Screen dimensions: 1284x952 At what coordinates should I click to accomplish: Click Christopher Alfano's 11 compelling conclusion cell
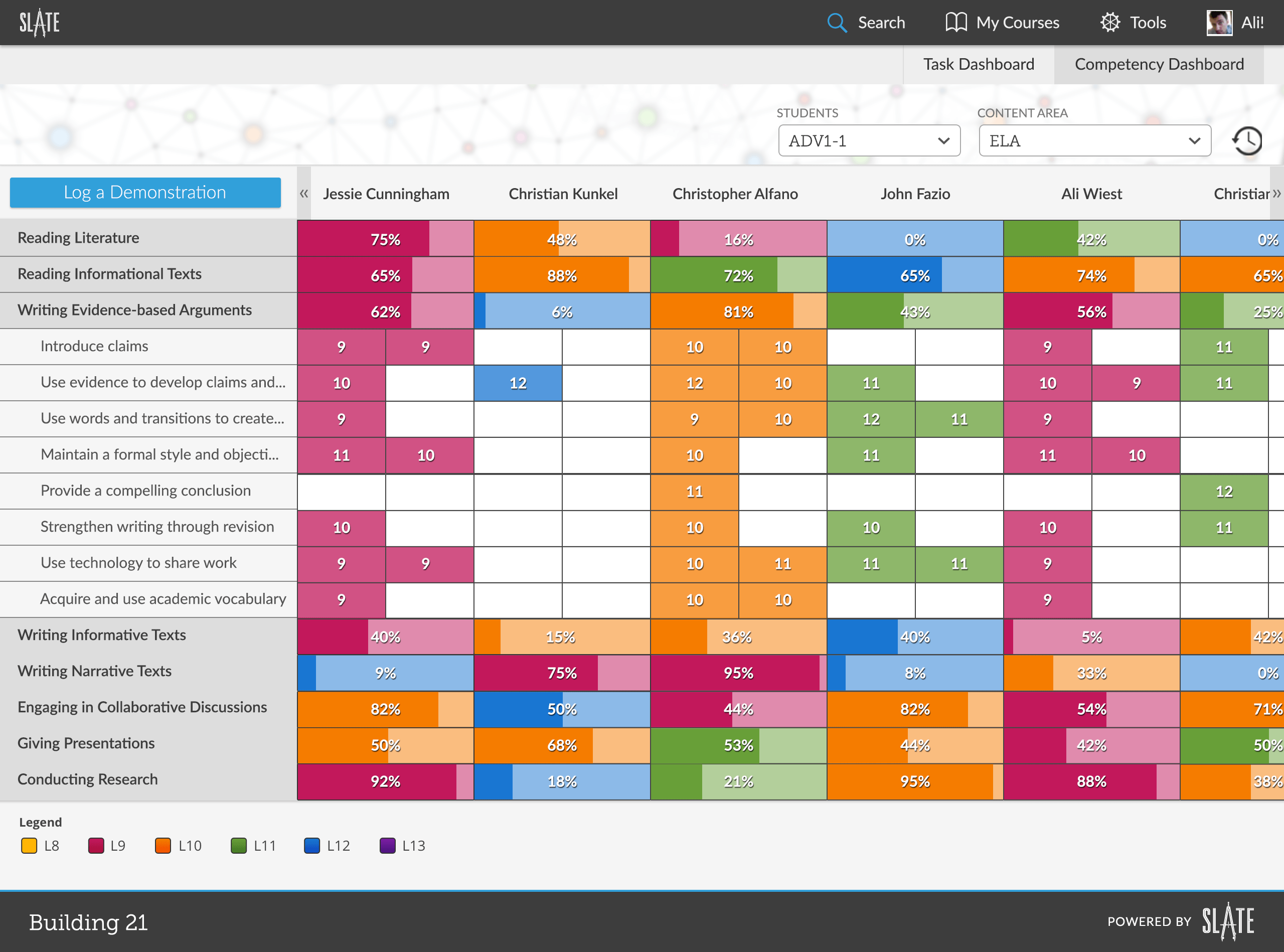695,491
